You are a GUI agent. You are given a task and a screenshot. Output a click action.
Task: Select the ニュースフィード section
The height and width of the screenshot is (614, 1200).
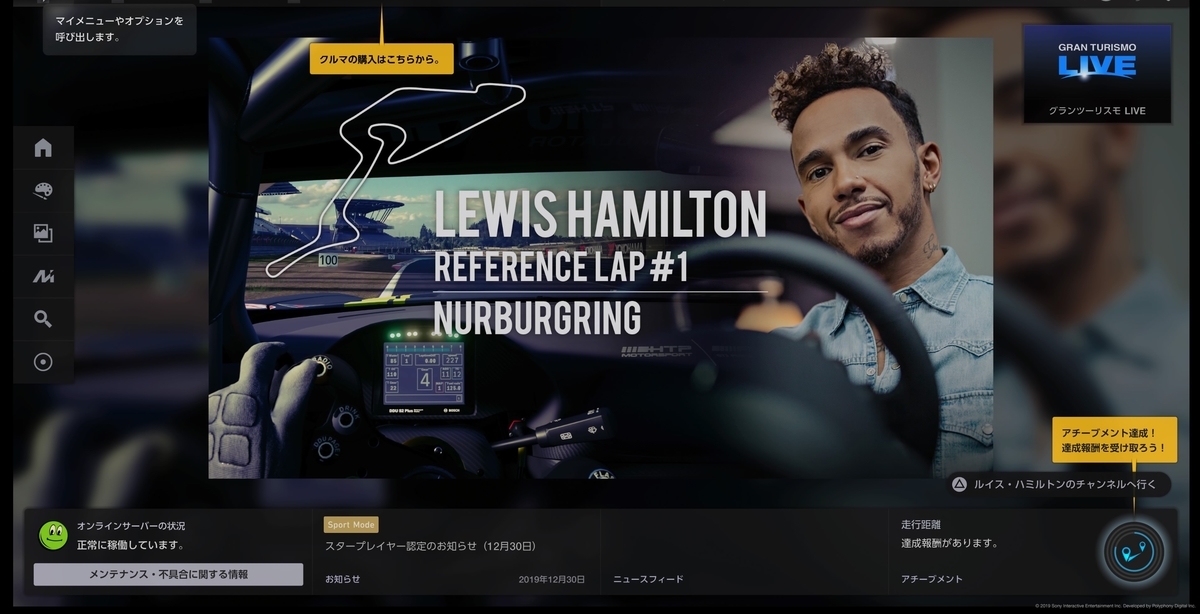[648, 579]
